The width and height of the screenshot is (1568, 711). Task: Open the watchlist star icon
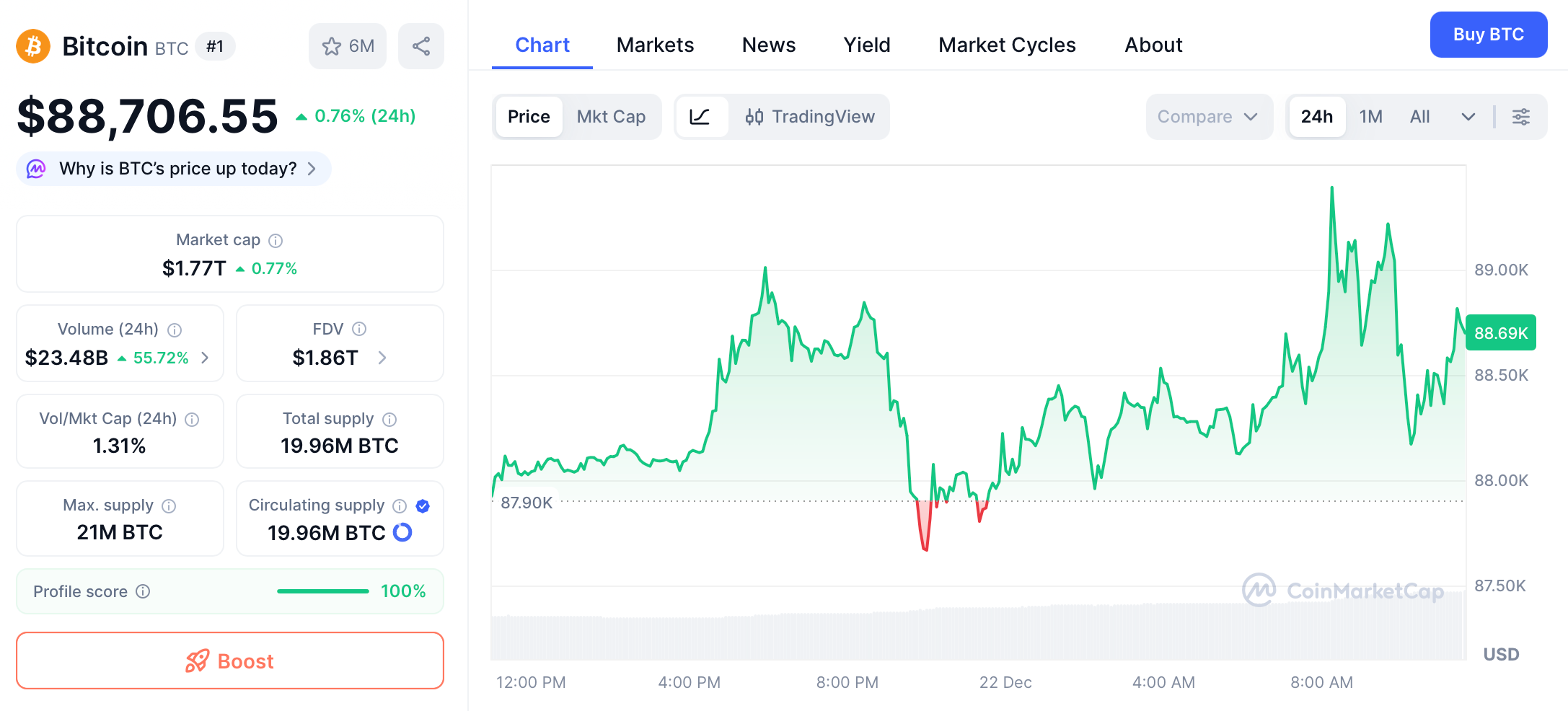(331, 45)
